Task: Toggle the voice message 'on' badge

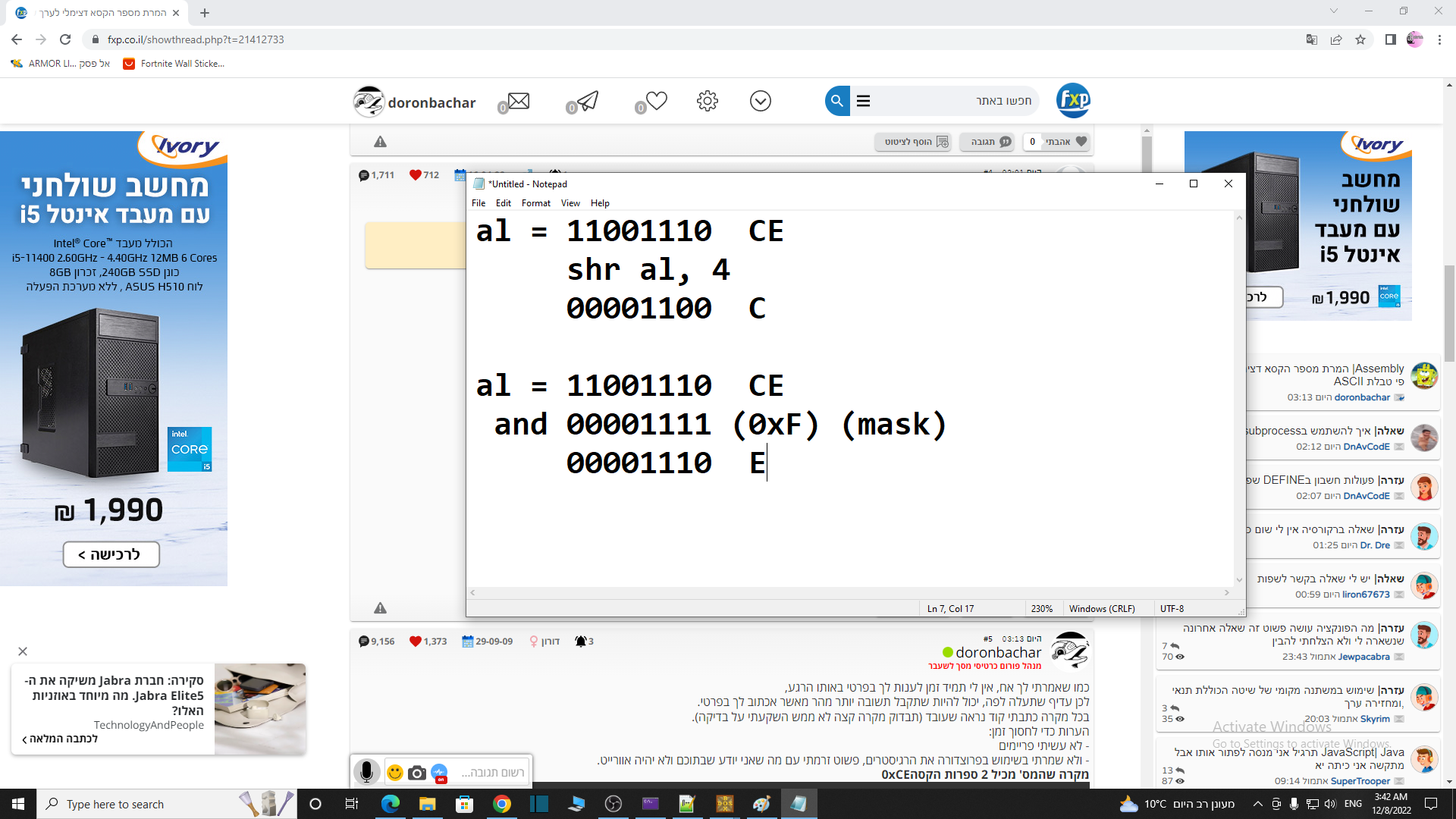Action: click(440, 780)
